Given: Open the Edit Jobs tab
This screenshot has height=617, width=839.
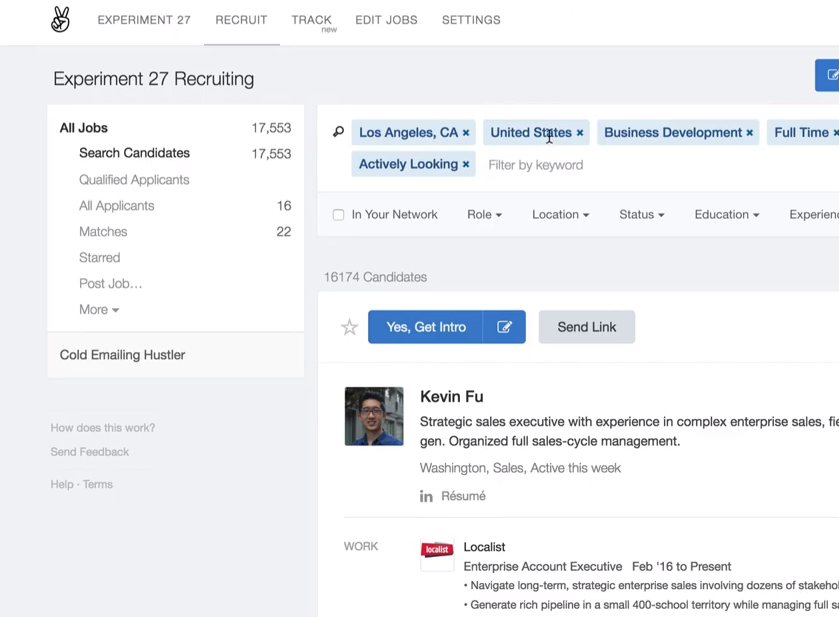Looking at the screenshot, I should pos(386,20).
